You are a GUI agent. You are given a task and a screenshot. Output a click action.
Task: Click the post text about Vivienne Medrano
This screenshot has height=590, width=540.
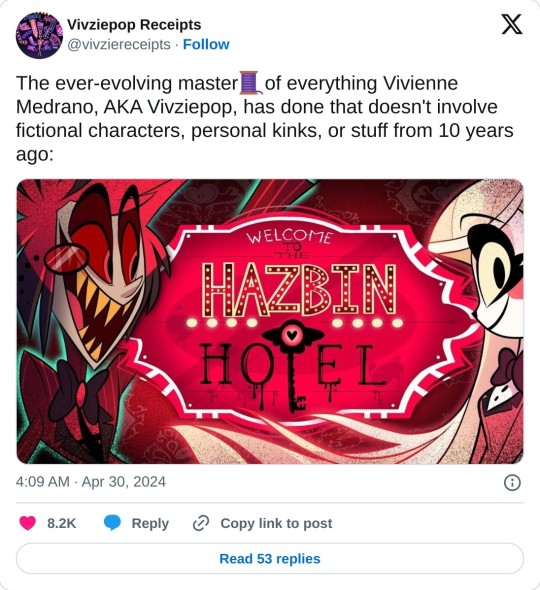pos(265,119)
